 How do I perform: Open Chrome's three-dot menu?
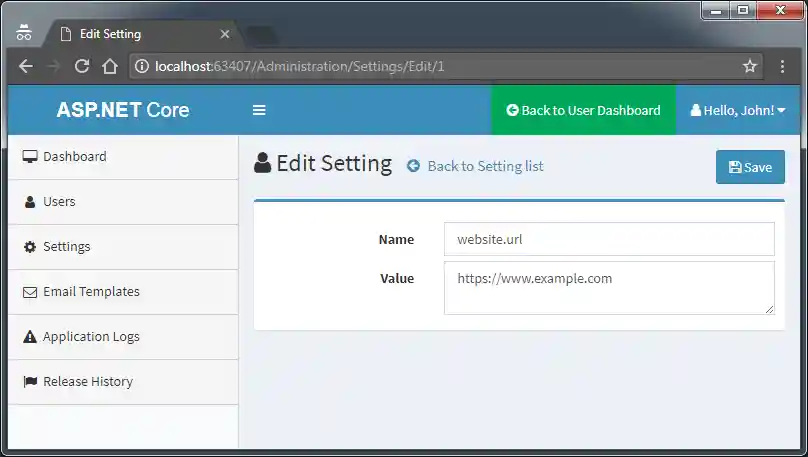(x=782, y=66)
